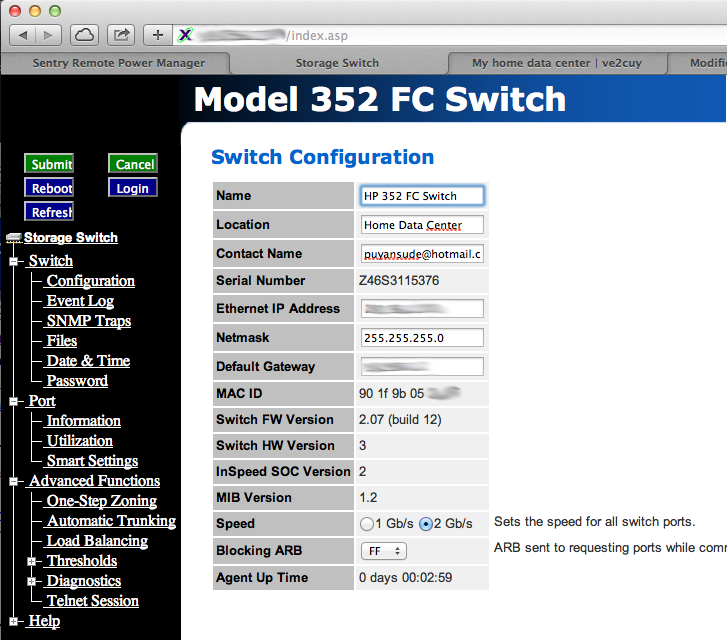Open the Blocking ARB dropdown
Screen dimensions: 727x640
pos(384,551)
